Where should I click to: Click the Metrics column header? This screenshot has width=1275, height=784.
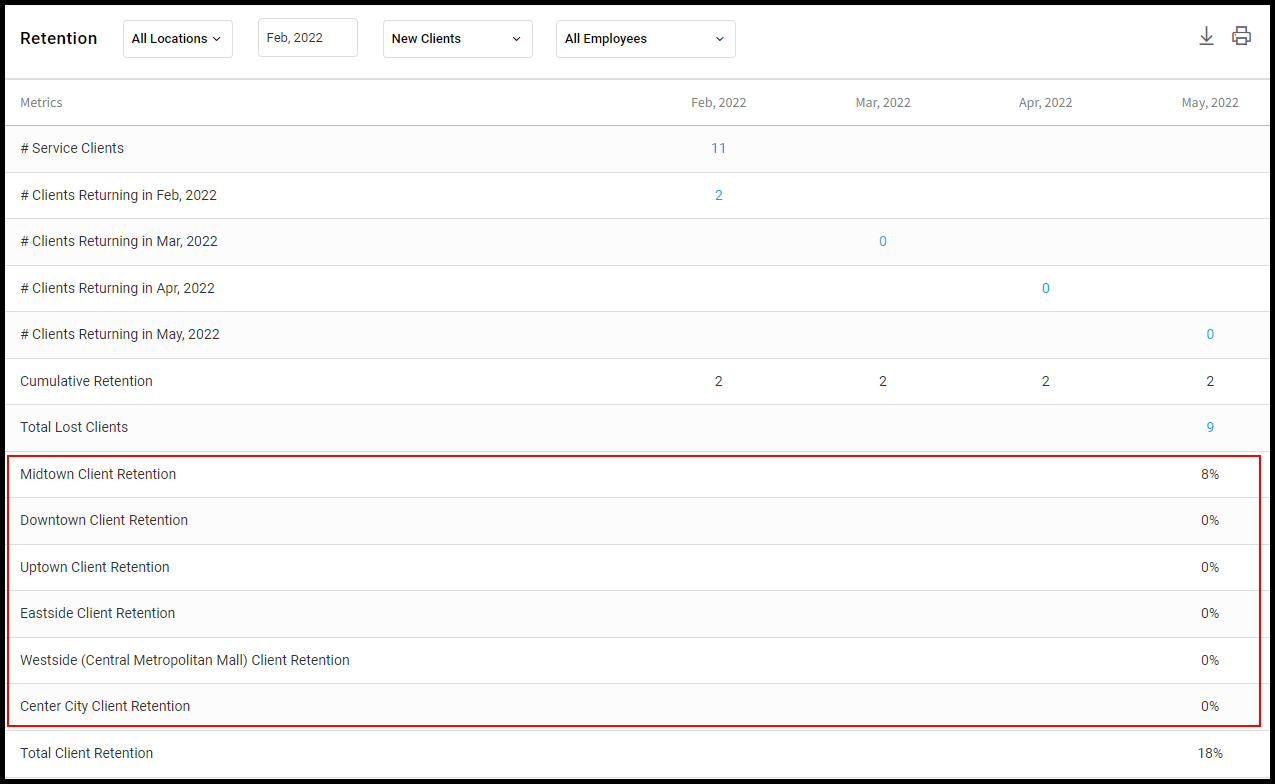coord(41,103)
